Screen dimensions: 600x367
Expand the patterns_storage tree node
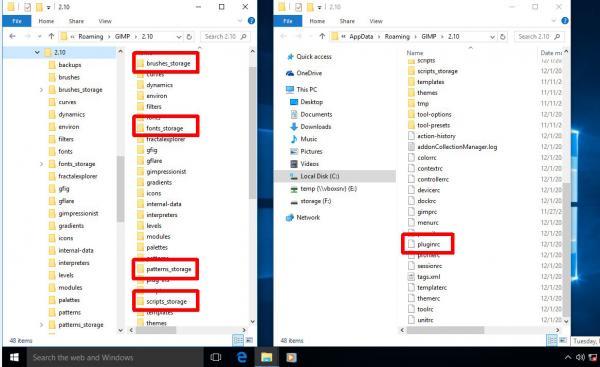click(x=41, y=325)
